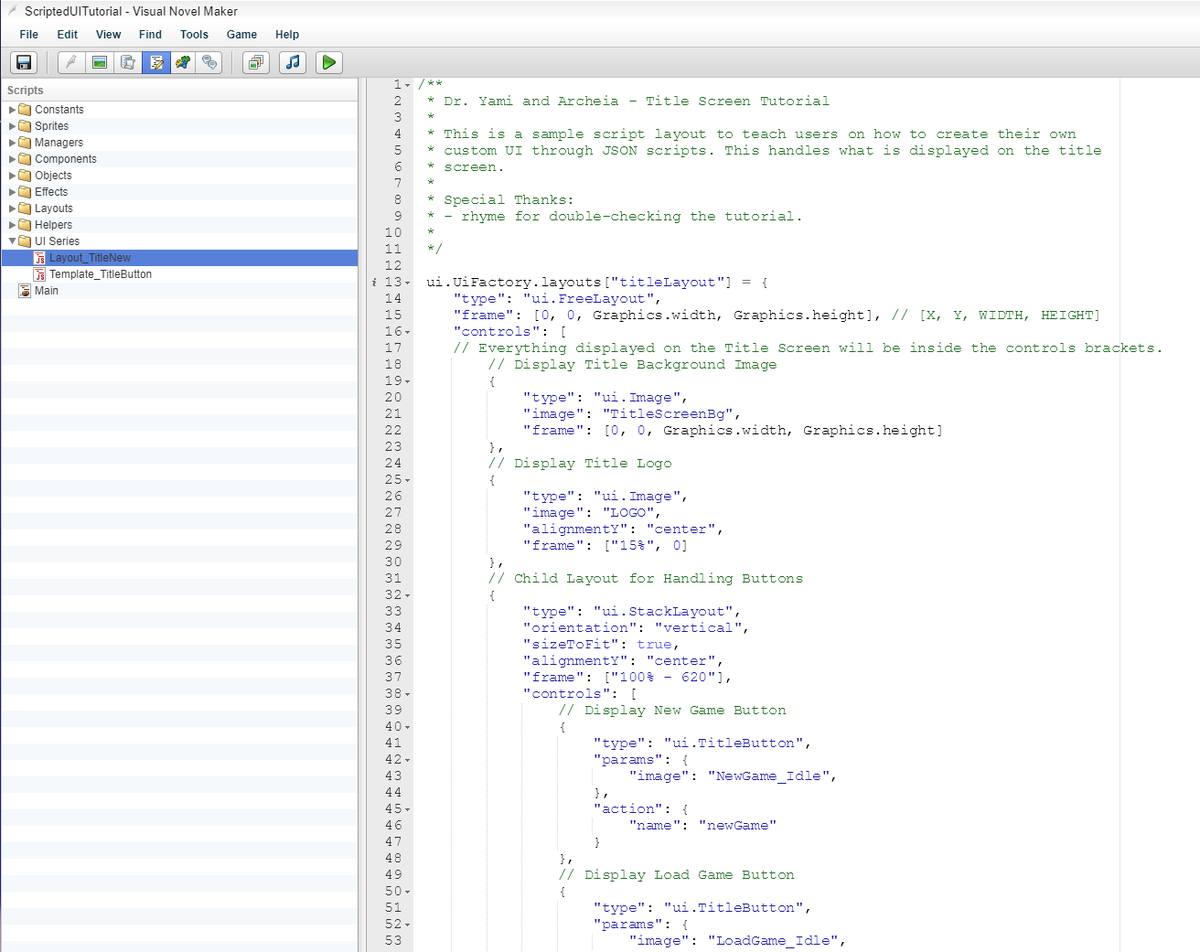Open the Database toolbar icon
The height and width of the screenshot is (952, 1200).
127,62
